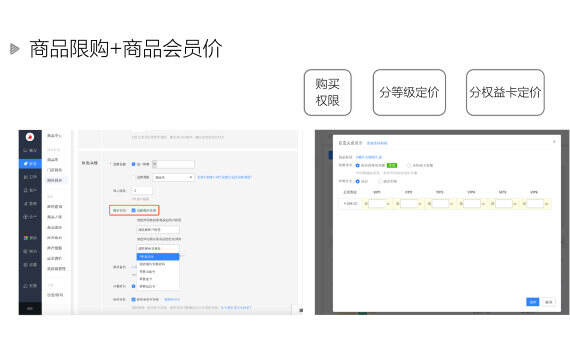Select the highlighted blue item in dark sidebar
The height and width of the screenshot is (360, 570).
(x=30, y=164)
